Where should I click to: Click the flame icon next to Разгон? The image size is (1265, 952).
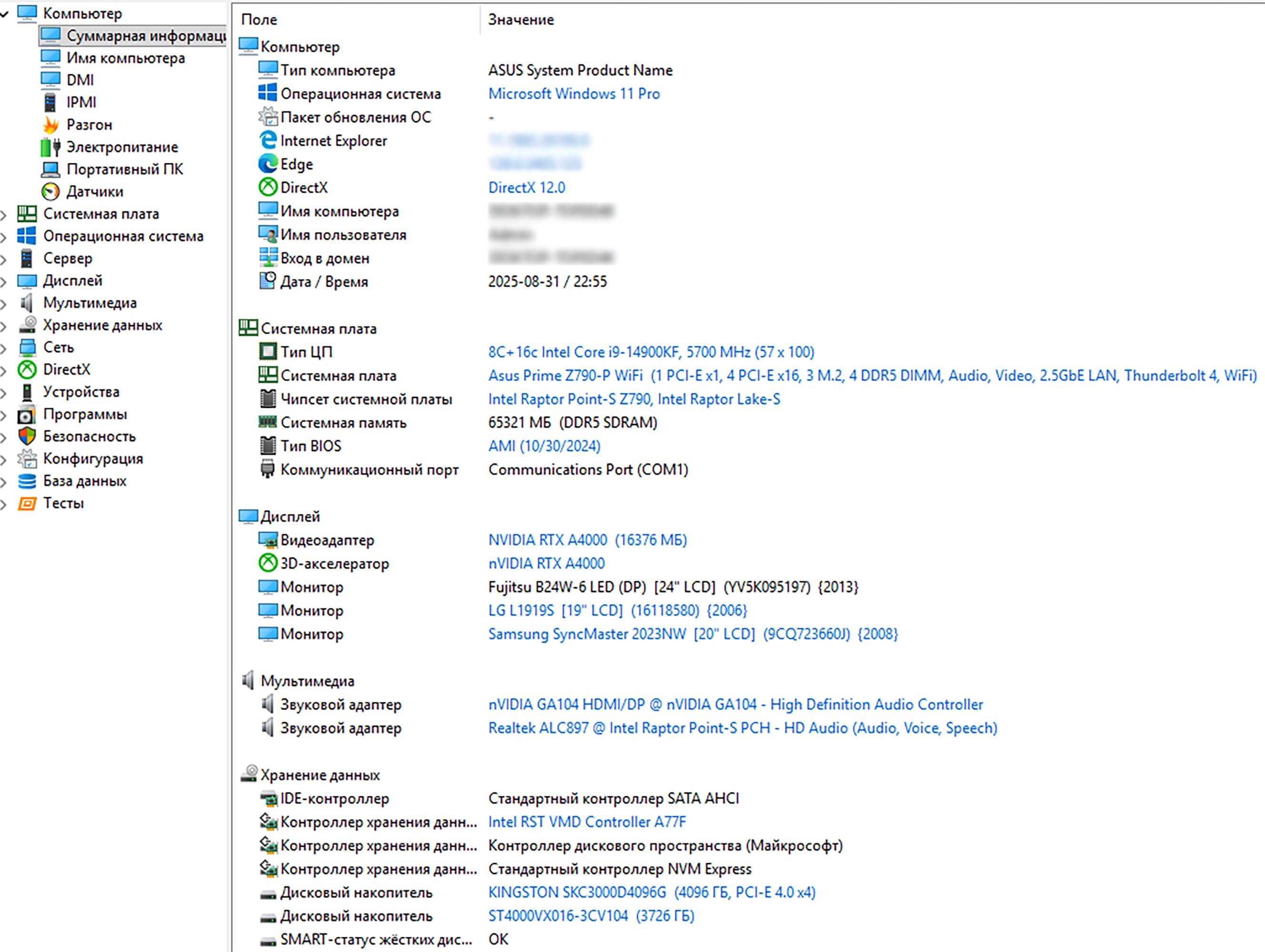pyautogui.click(x=50, y=125)
